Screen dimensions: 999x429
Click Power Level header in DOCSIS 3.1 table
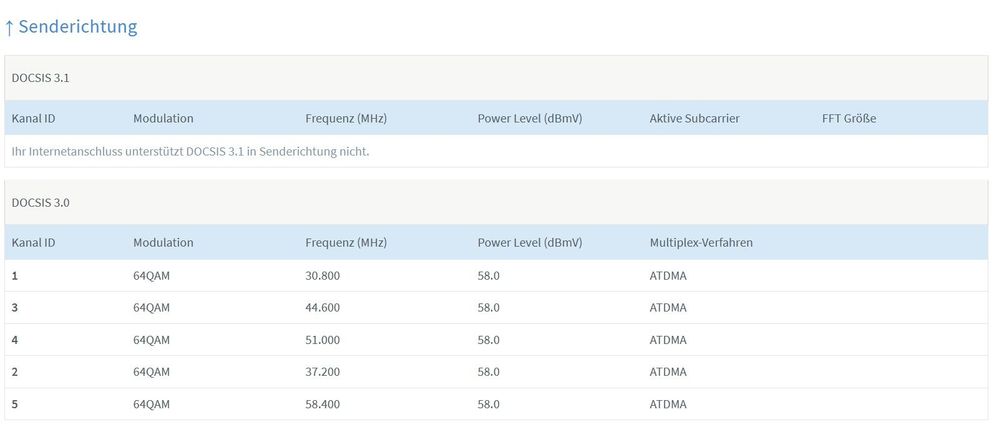tap(529, 118)
